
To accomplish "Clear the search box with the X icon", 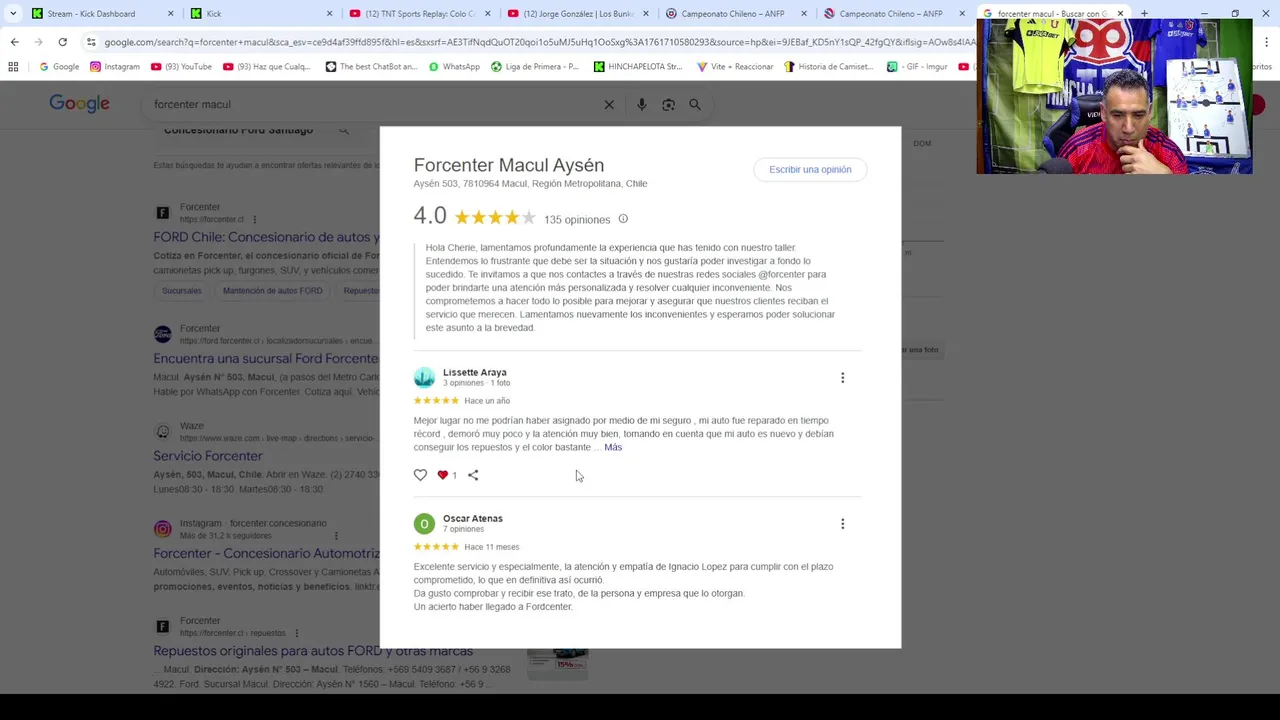I will tap(609, 104).
